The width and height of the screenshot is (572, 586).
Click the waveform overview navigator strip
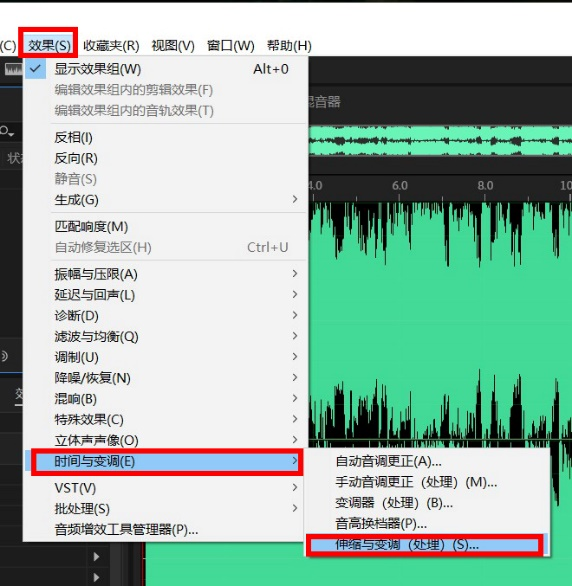point(440,141)
